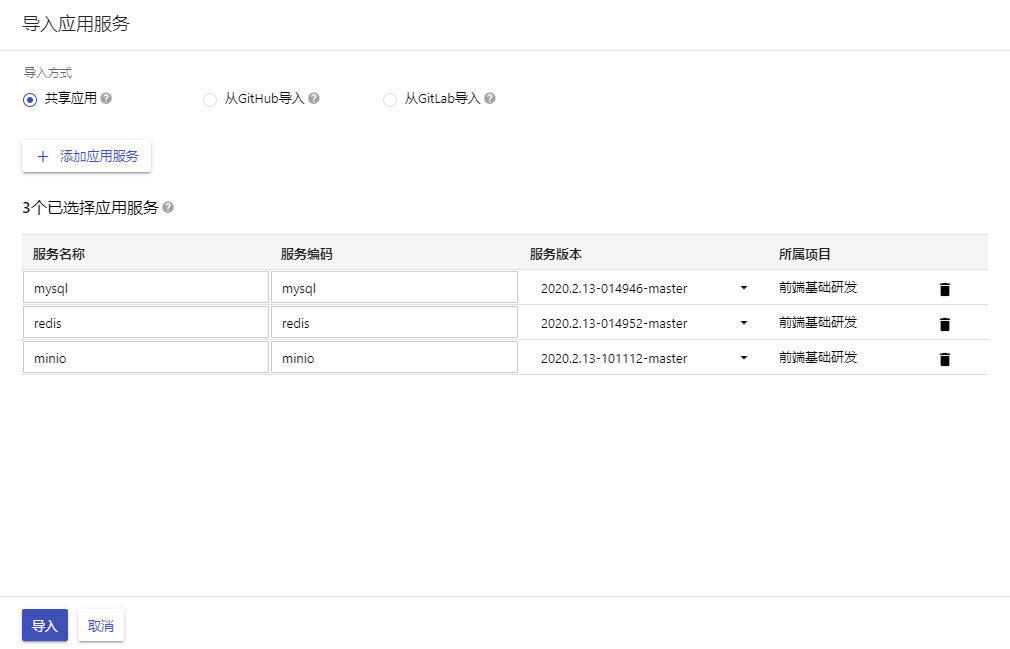The height and width of the screenshot is (649, 1010).
Task: Select the 从GitHub导入 radio option
Action: click(x=210, y=100)
